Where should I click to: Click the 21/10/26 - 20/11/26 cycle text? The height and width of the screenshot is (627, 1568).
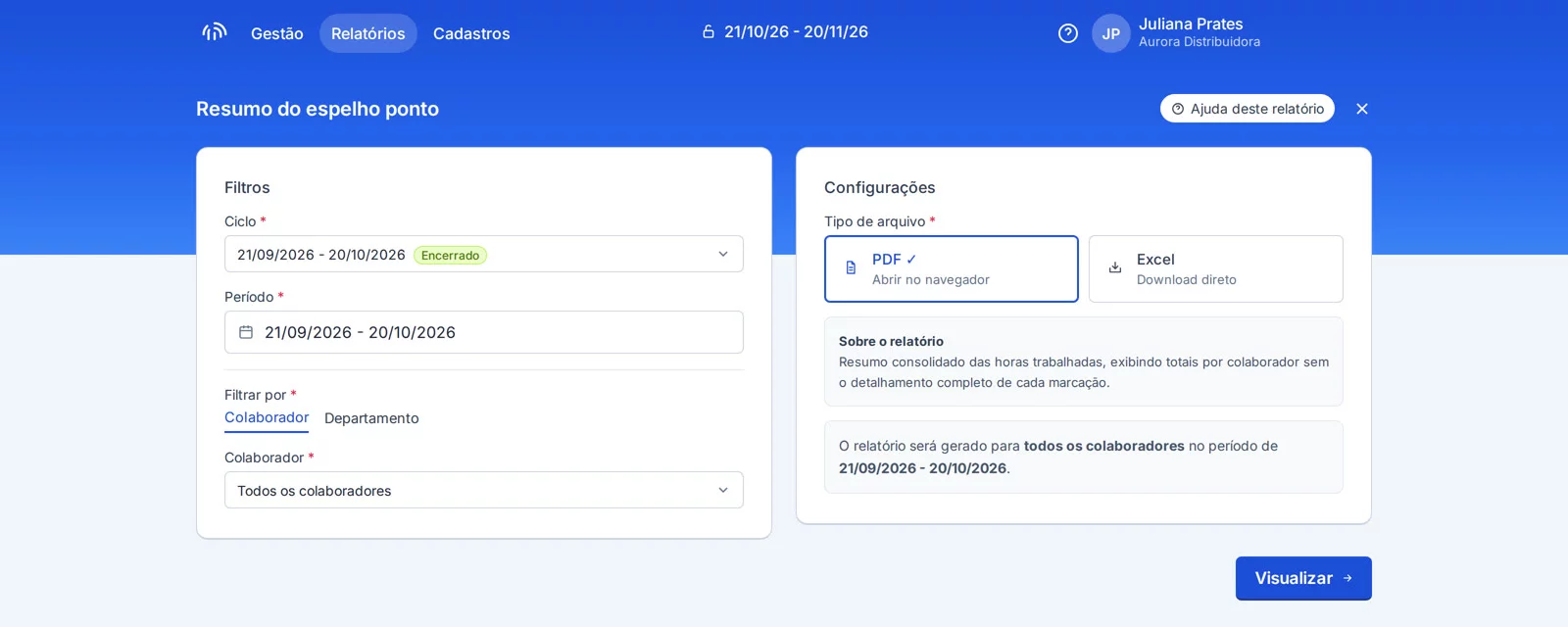tap(796, 31)
